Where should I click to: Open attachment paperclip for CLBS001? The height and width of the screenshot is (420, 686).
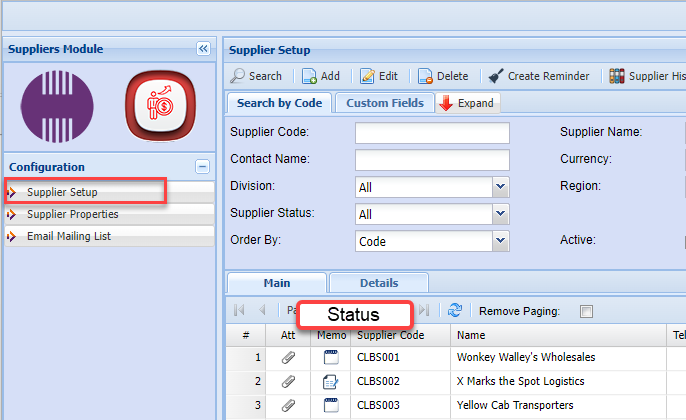(288, 356)
